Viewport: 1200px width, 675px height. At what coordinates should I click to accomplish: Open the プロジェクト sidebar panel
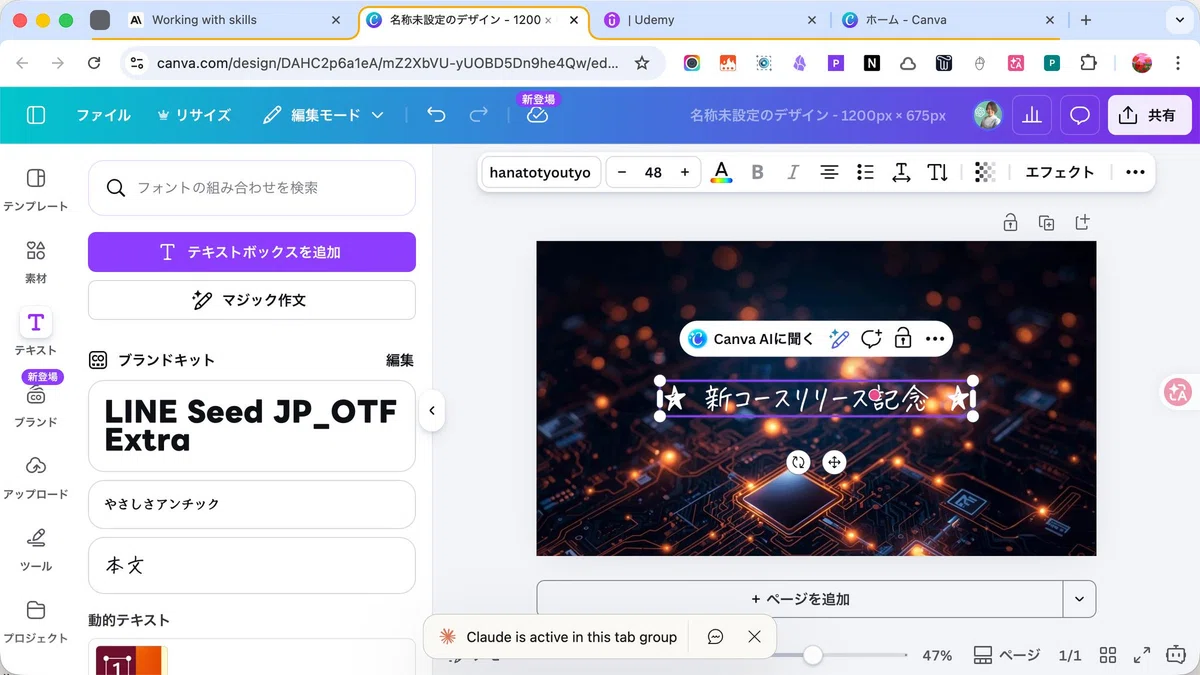36,621
